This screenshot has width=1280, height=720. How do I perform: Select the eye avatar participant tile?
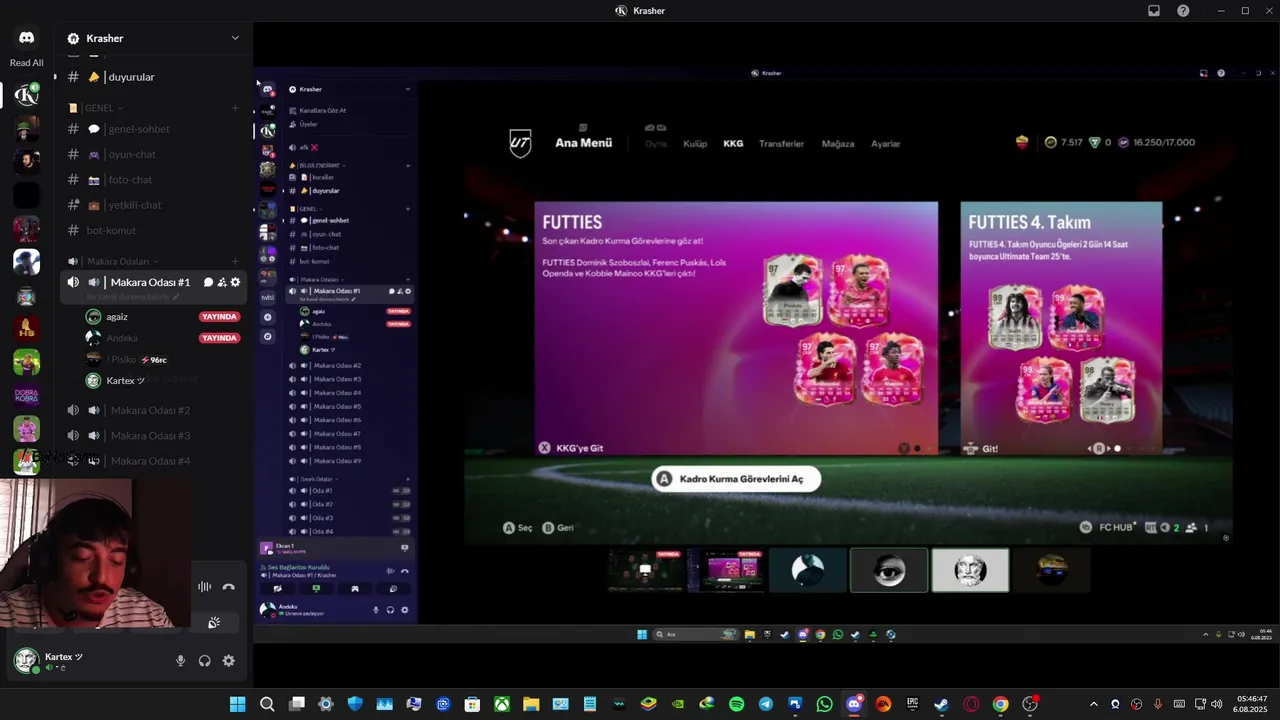[889, 570]
